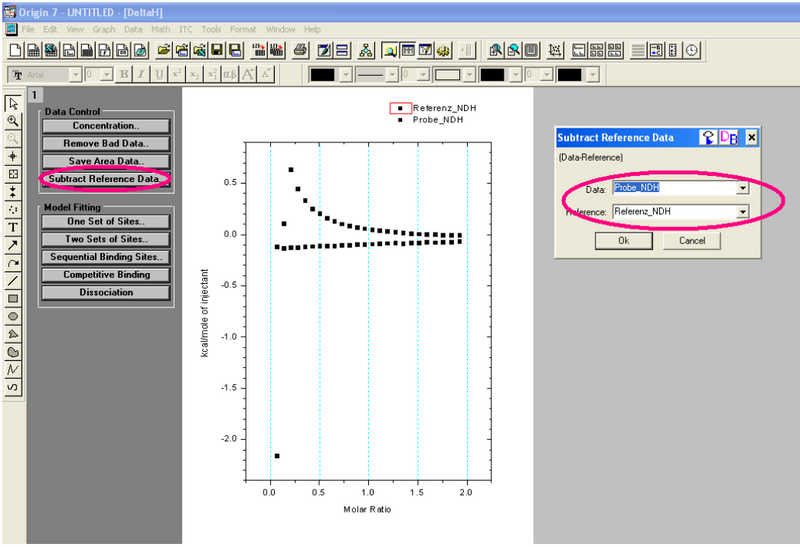
Task: Pick the Data Reader tool
Action: pos(13,174)
